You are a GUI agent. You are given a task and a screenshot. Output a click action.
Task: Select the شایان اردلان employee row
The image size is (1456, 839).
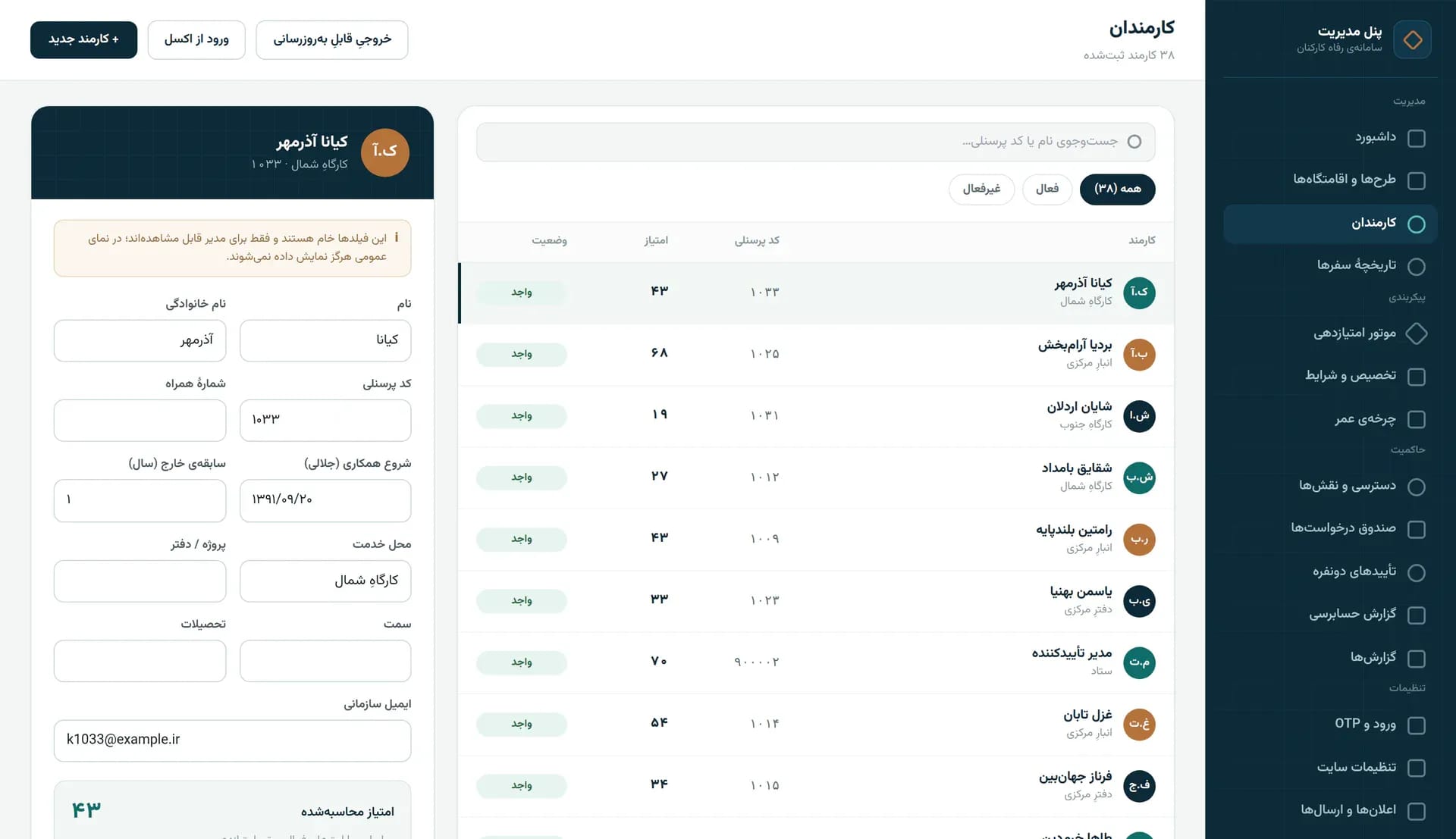coord(816,416)
